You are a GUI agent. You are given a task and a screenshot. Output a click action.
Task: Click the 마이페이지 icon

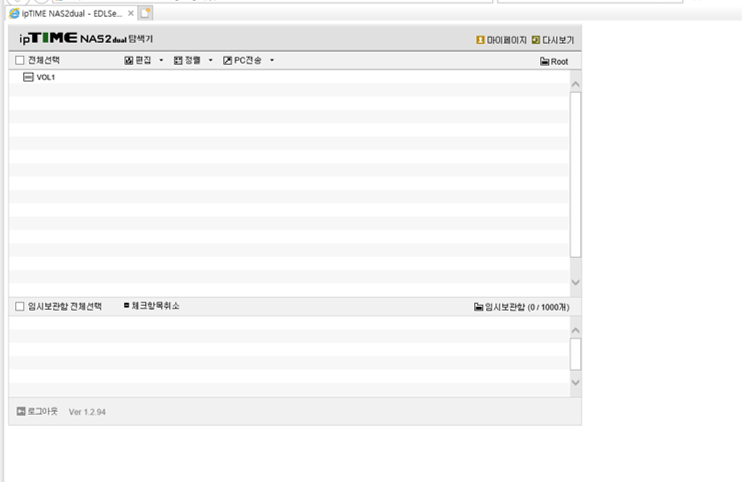coord(480,40)
